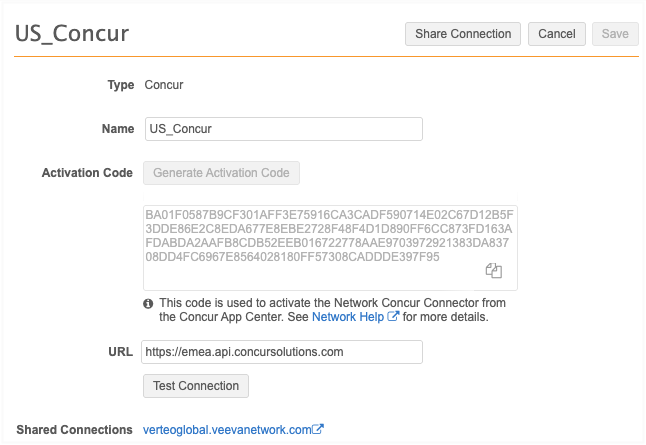Click the Activation Code label
Image resolution: width=646 pixels, height=445 pixels.
click(87, 173)
